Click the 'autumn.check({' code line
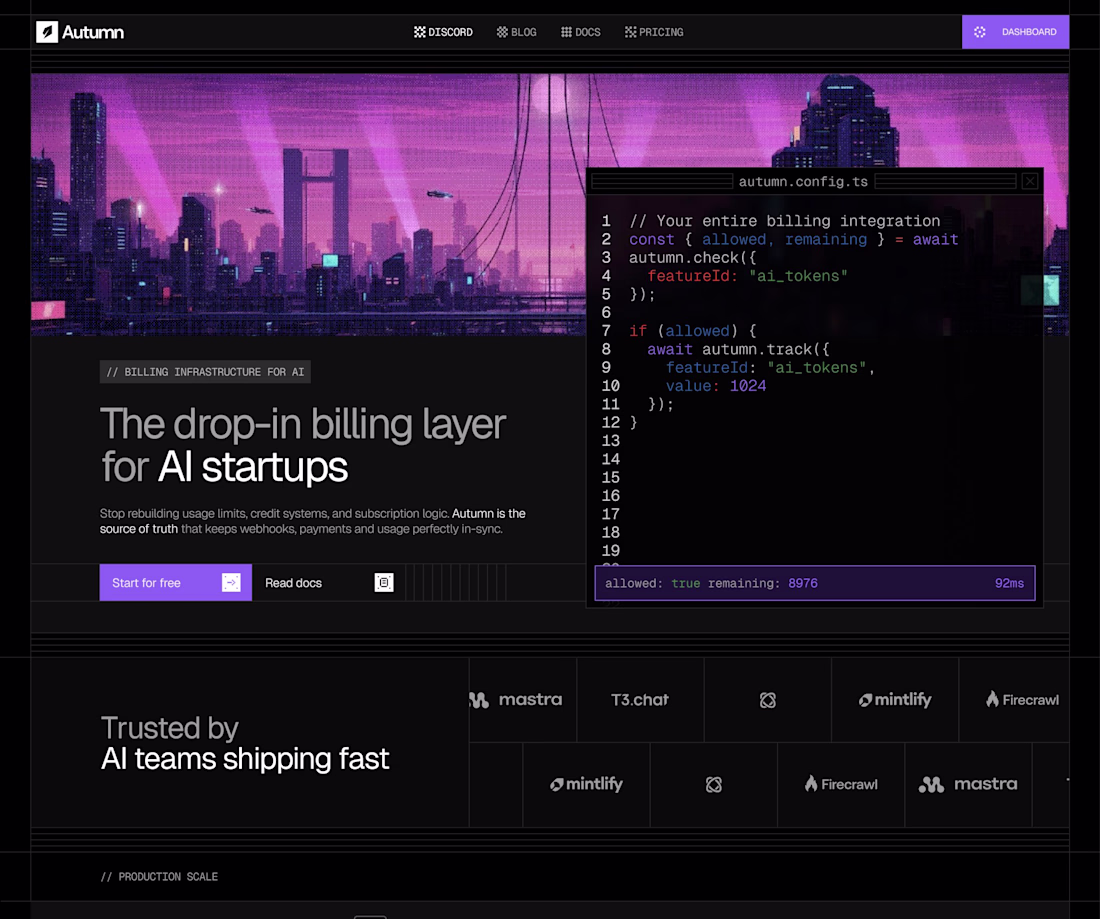1100x919 pixels. point(692,257)
